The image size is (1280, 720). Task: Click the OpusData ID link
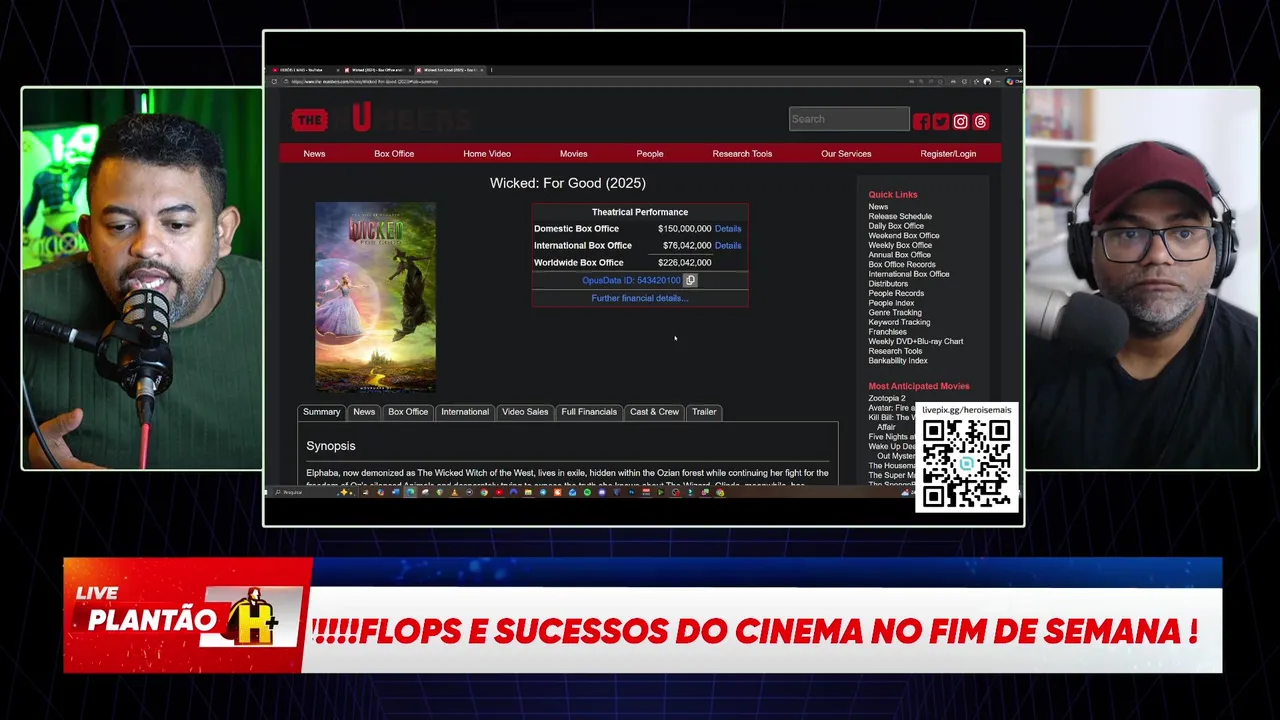631,281
